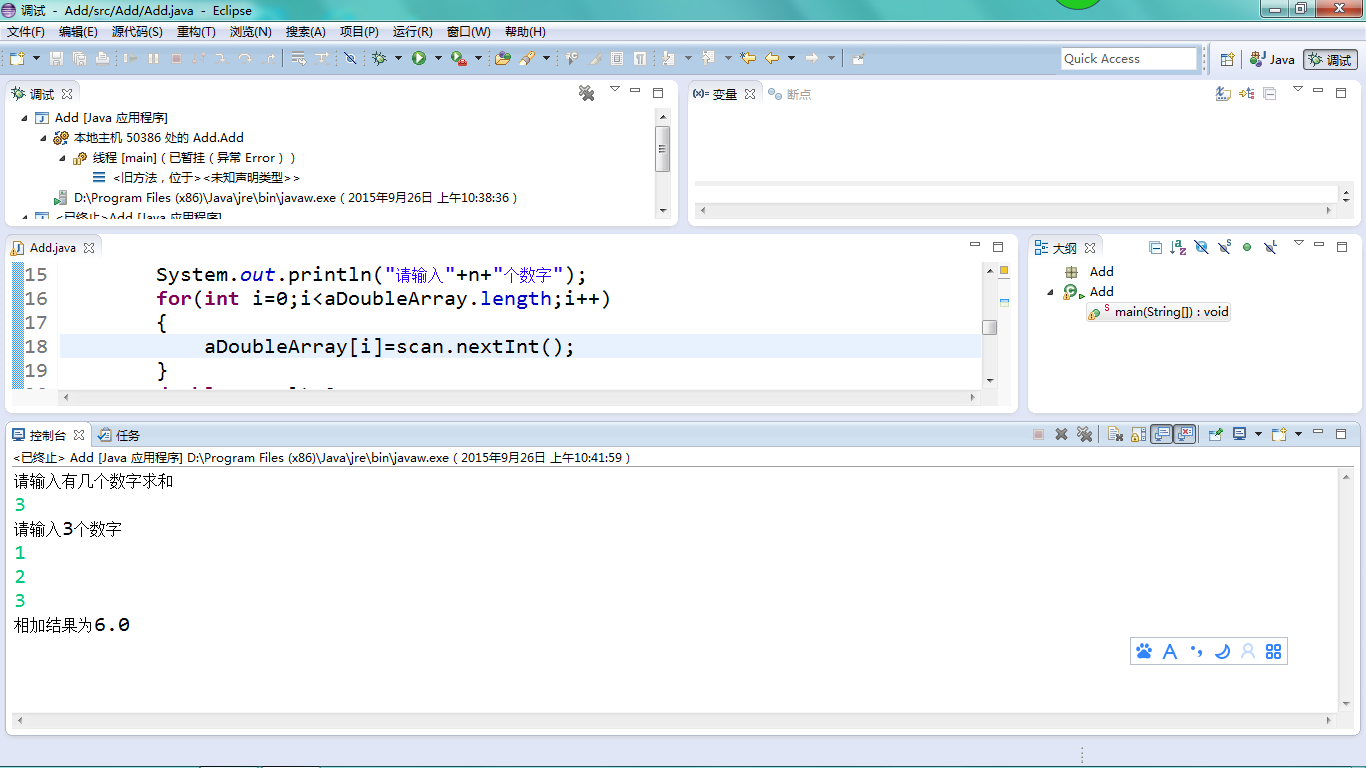This screenshot has height=768, width=1366.
Task: Close the 控制台 console tab
Action: [79, 435]
